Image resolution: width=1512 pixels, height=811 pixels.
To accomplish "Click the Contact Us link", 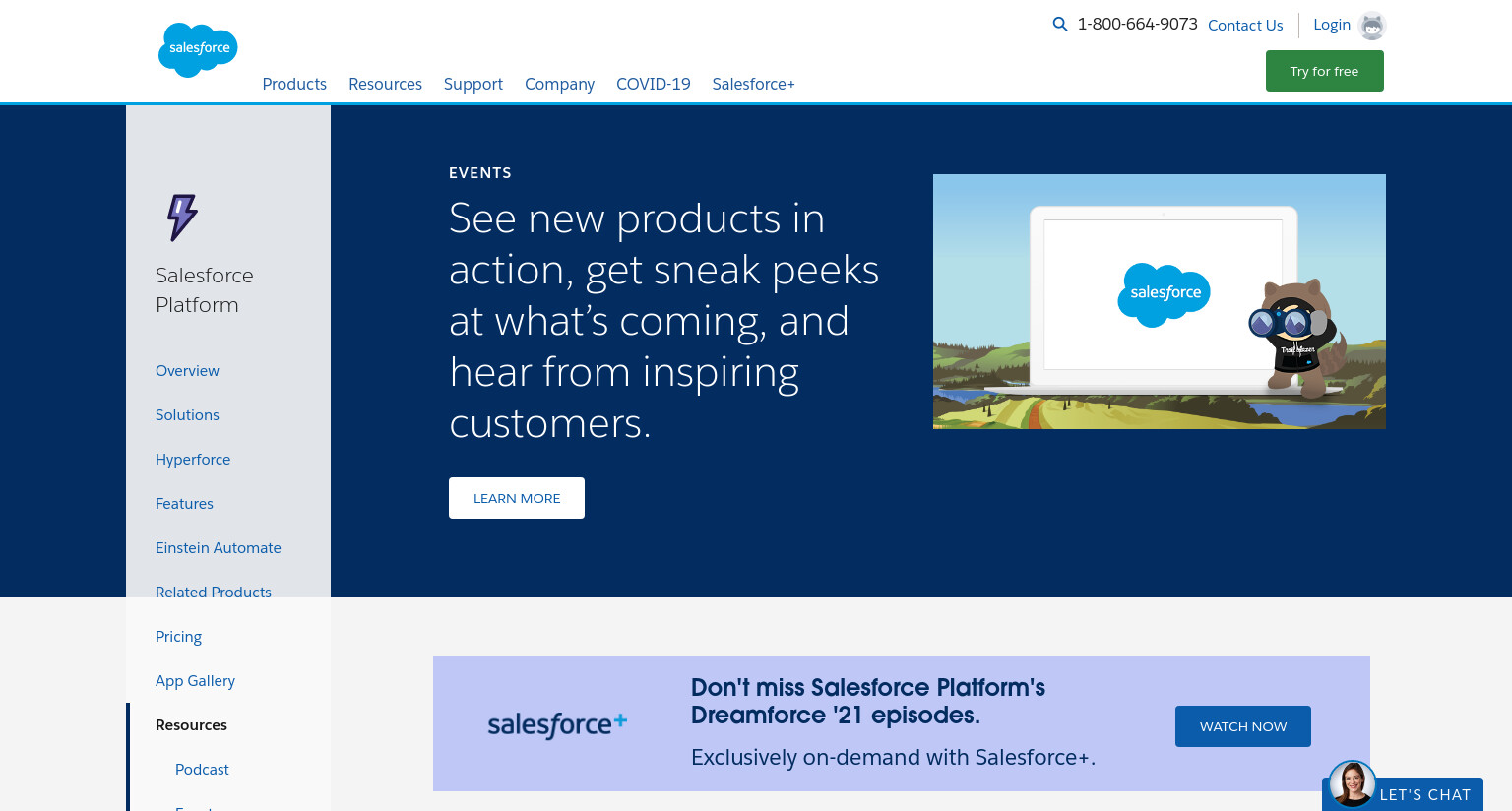I will [1245, 25].
